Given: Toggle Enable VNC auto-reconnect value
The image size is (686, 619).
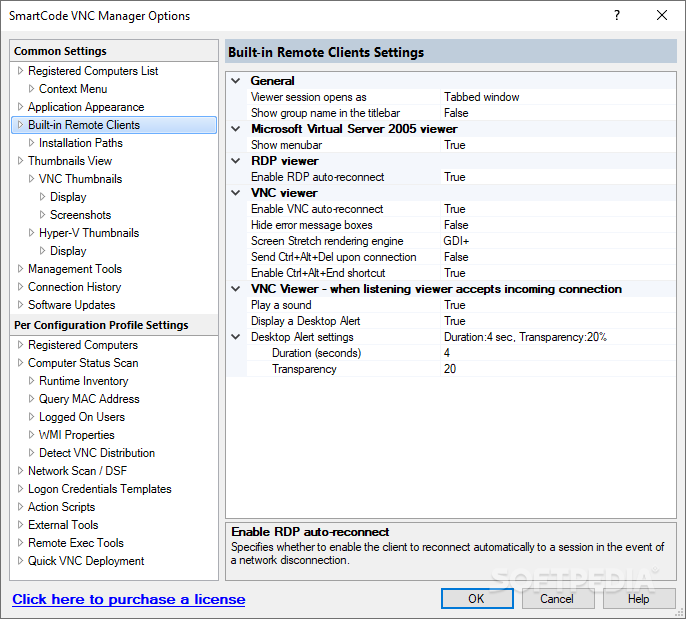Looking at the screenshot, I should pos(558,209).
